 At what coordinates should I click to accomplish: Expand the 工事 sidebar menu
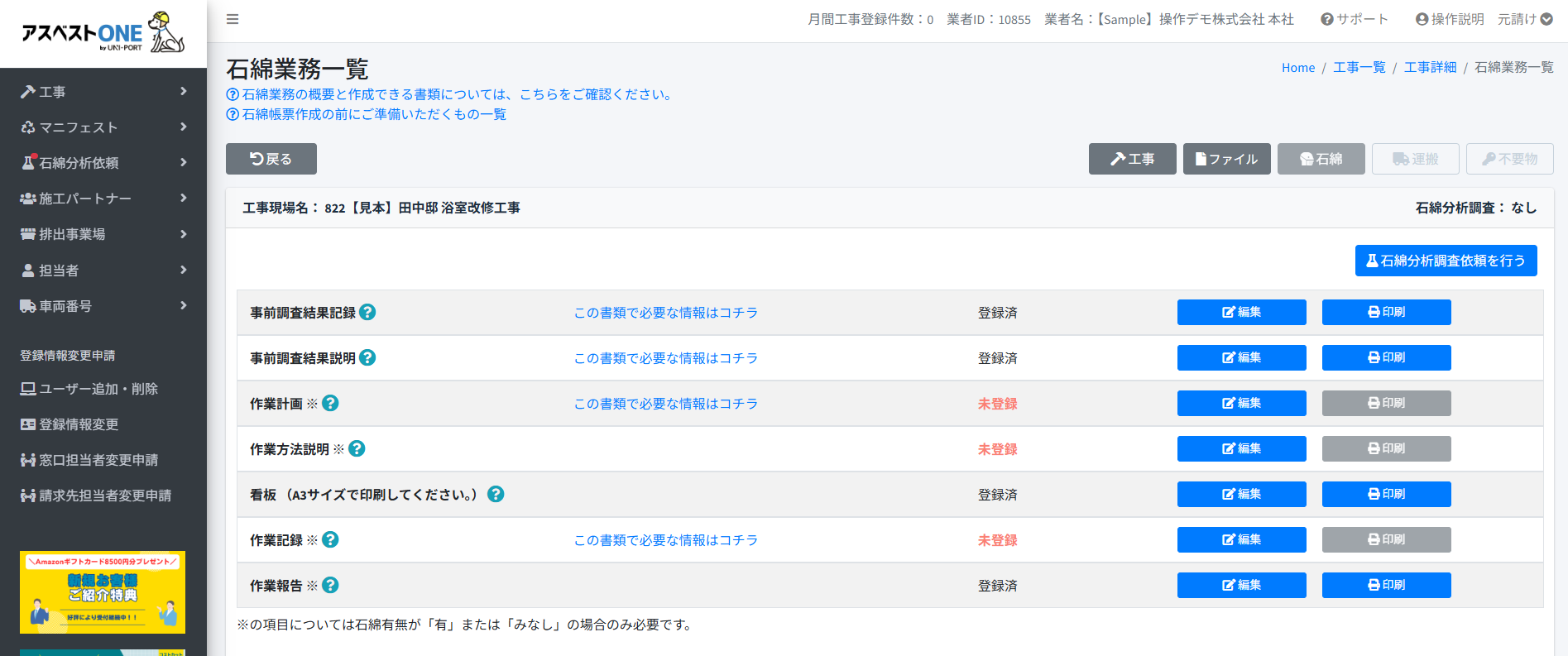(103, 92)
